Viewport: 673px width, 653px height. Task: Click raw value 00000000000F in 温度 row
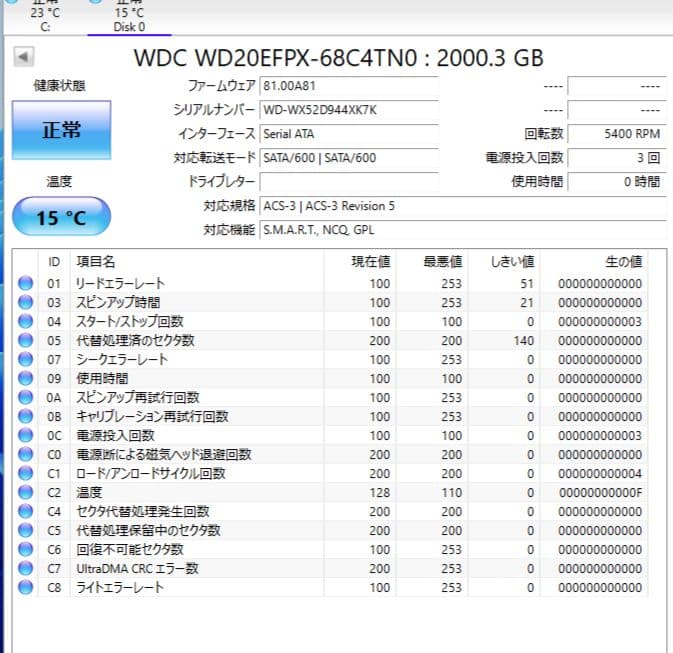click(x=600, y=492)
